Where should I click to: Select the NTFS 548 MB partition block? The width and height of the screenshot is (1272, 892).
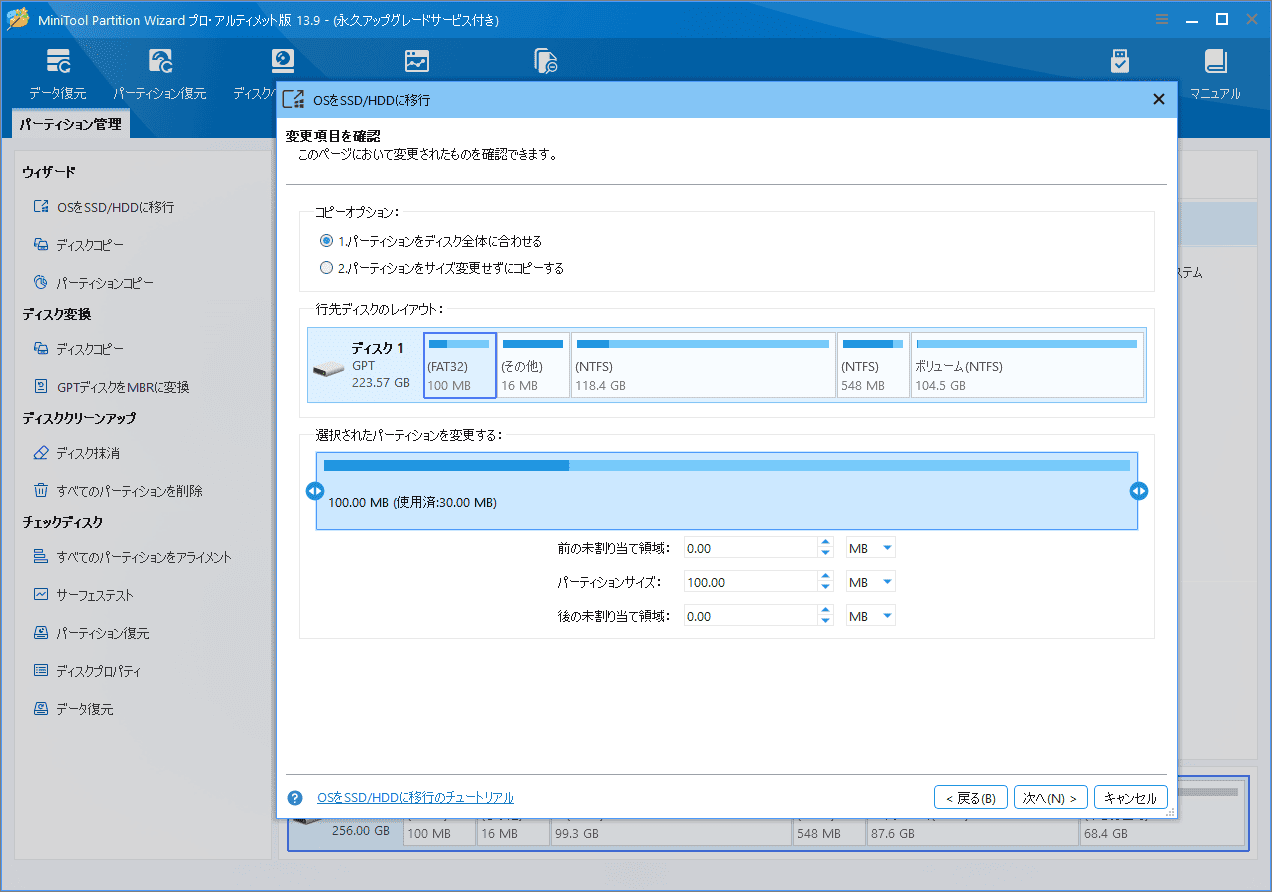[873, 366]
